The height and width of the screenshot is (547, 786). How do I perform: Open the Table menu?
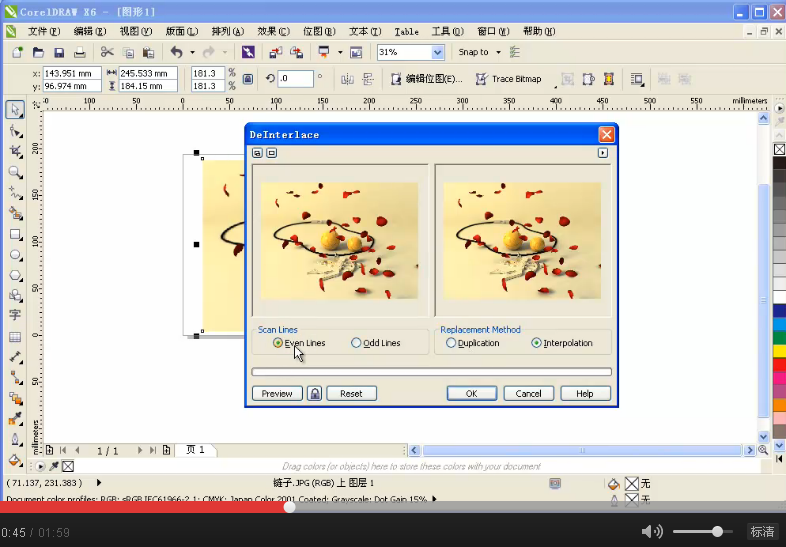click(x=407, y=32)
